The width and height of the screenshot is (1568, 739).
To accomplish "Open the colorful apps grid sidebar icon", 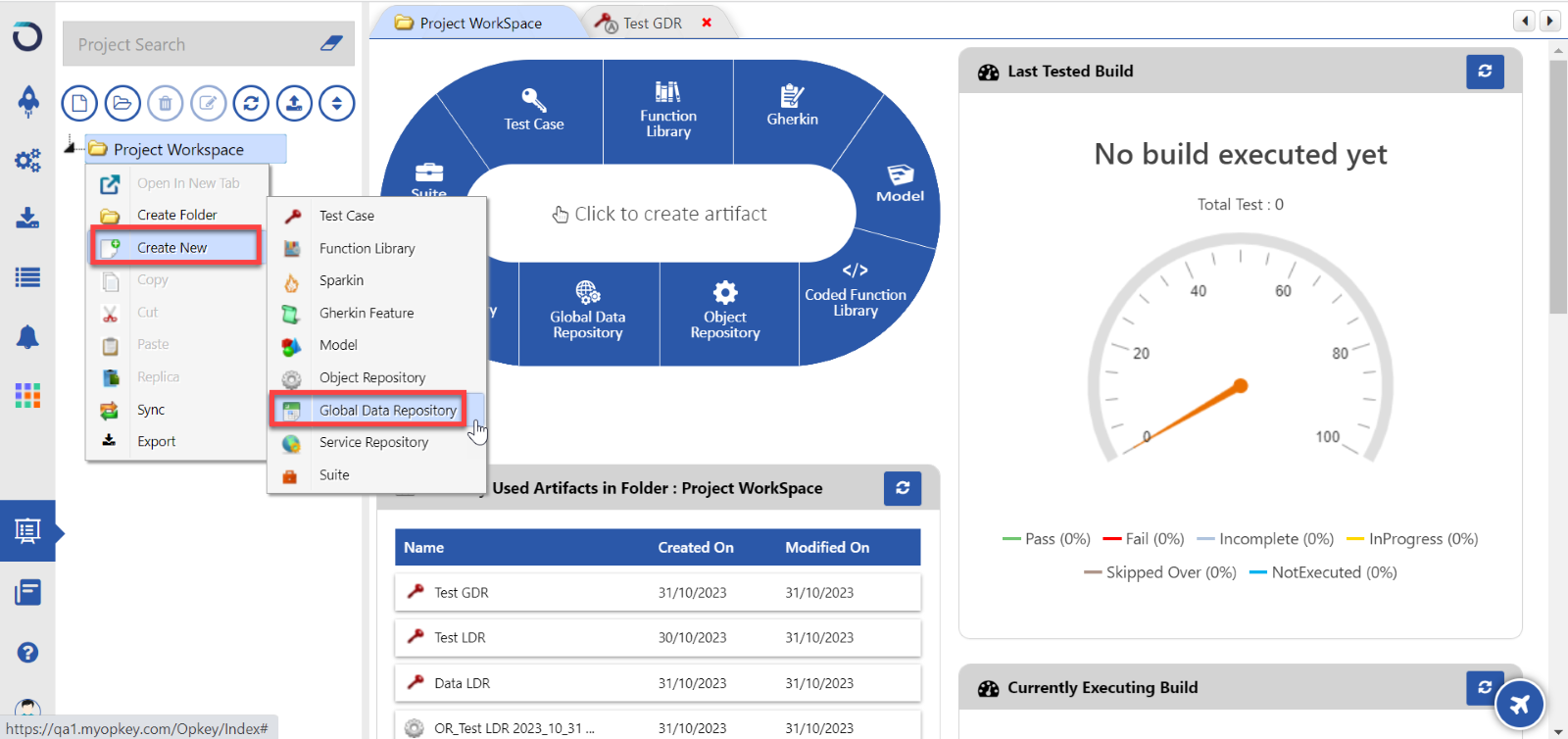I will [x=27, y=395].
